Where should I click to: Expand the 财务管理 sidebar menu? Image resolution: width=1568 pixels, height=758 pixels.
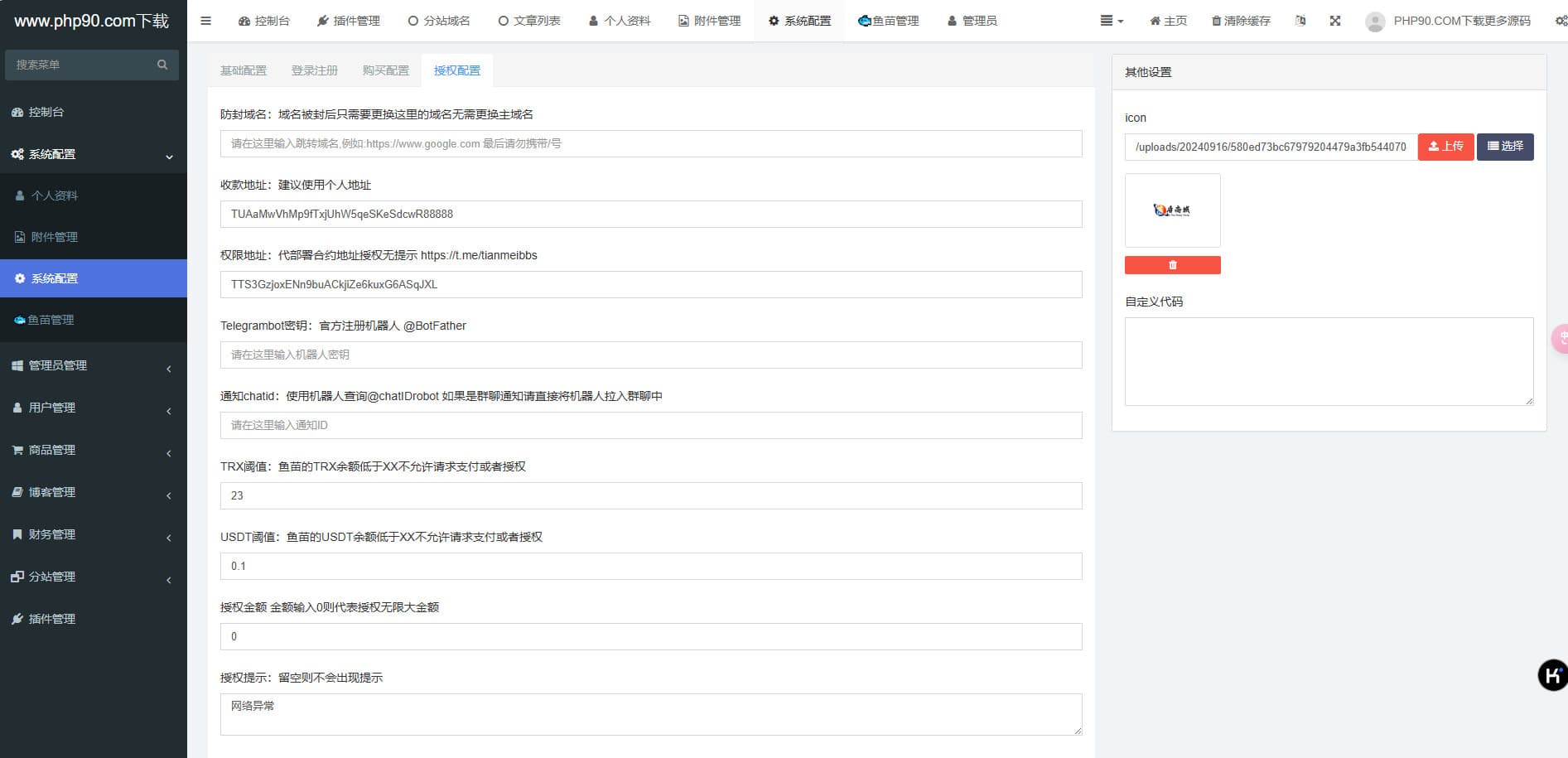click(93, 534)
